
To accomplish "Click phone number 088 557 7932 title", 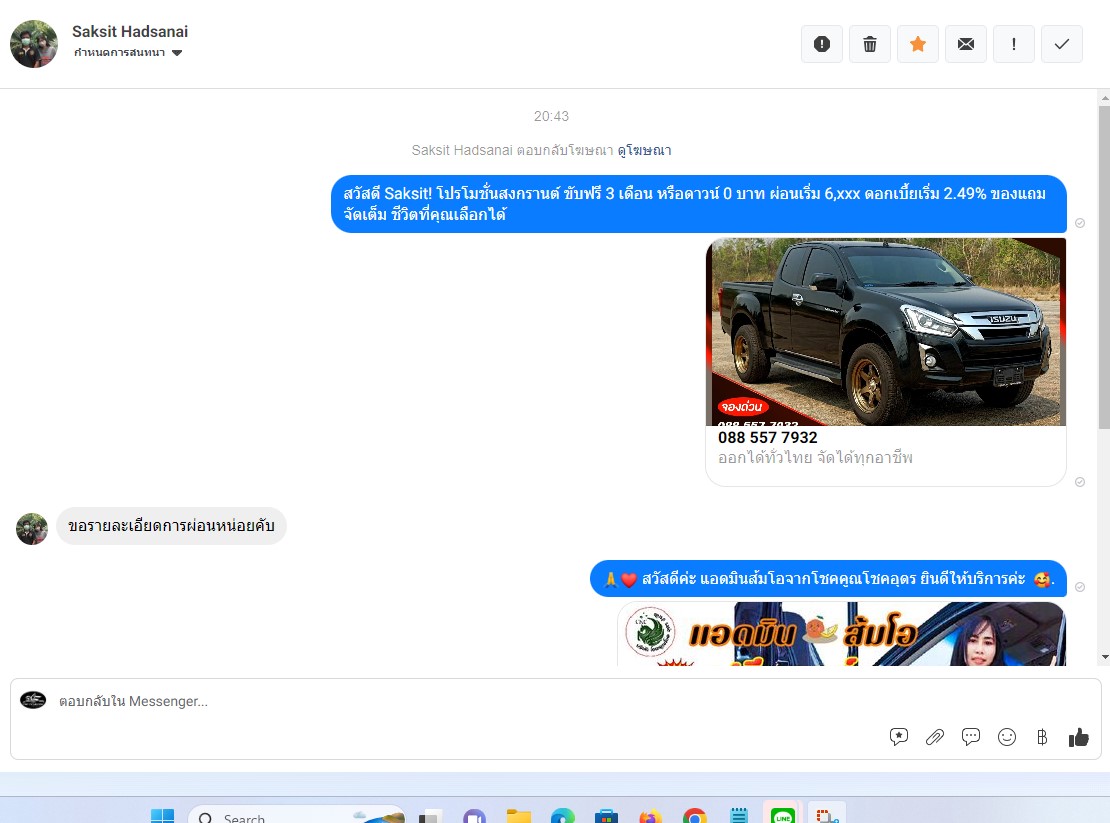I will tap(767, 437).
